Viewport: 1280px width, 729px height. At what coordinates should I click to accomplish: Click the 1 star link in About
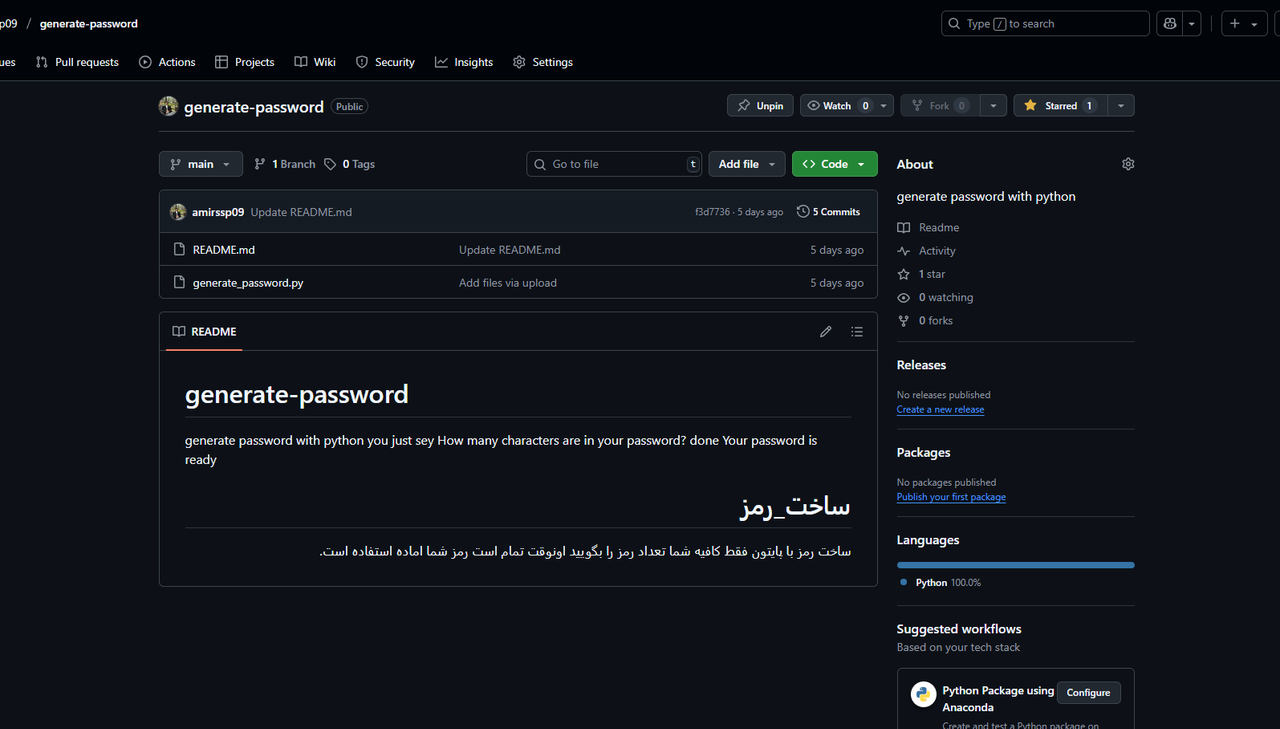921,274
